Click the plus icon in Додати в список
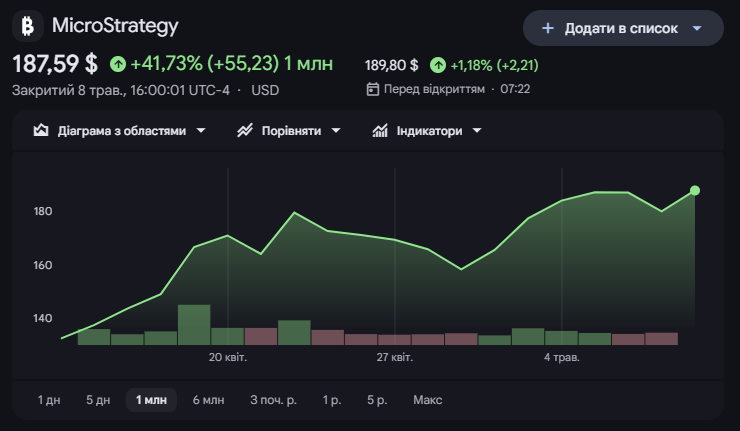The image size is (740, 431). tap(547, 28)
